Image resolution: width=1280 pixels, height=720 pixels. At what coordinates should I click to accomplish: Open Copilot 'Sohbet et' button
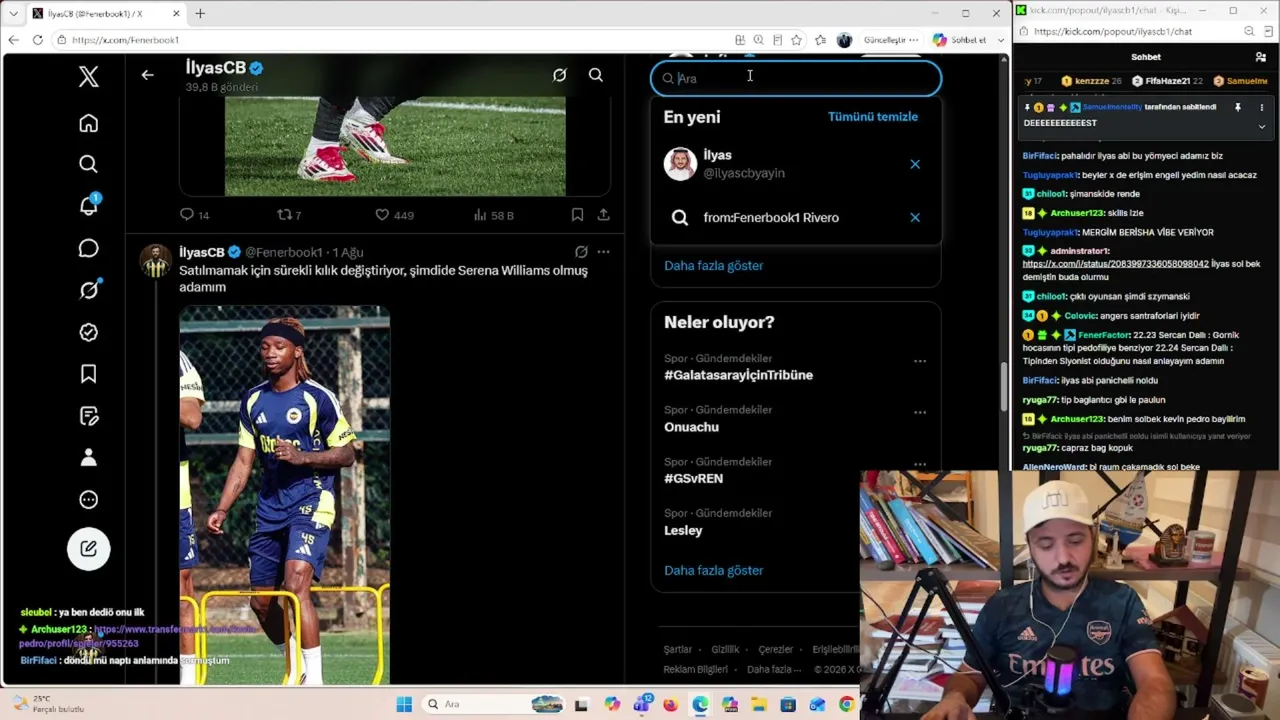coord(959,40)
